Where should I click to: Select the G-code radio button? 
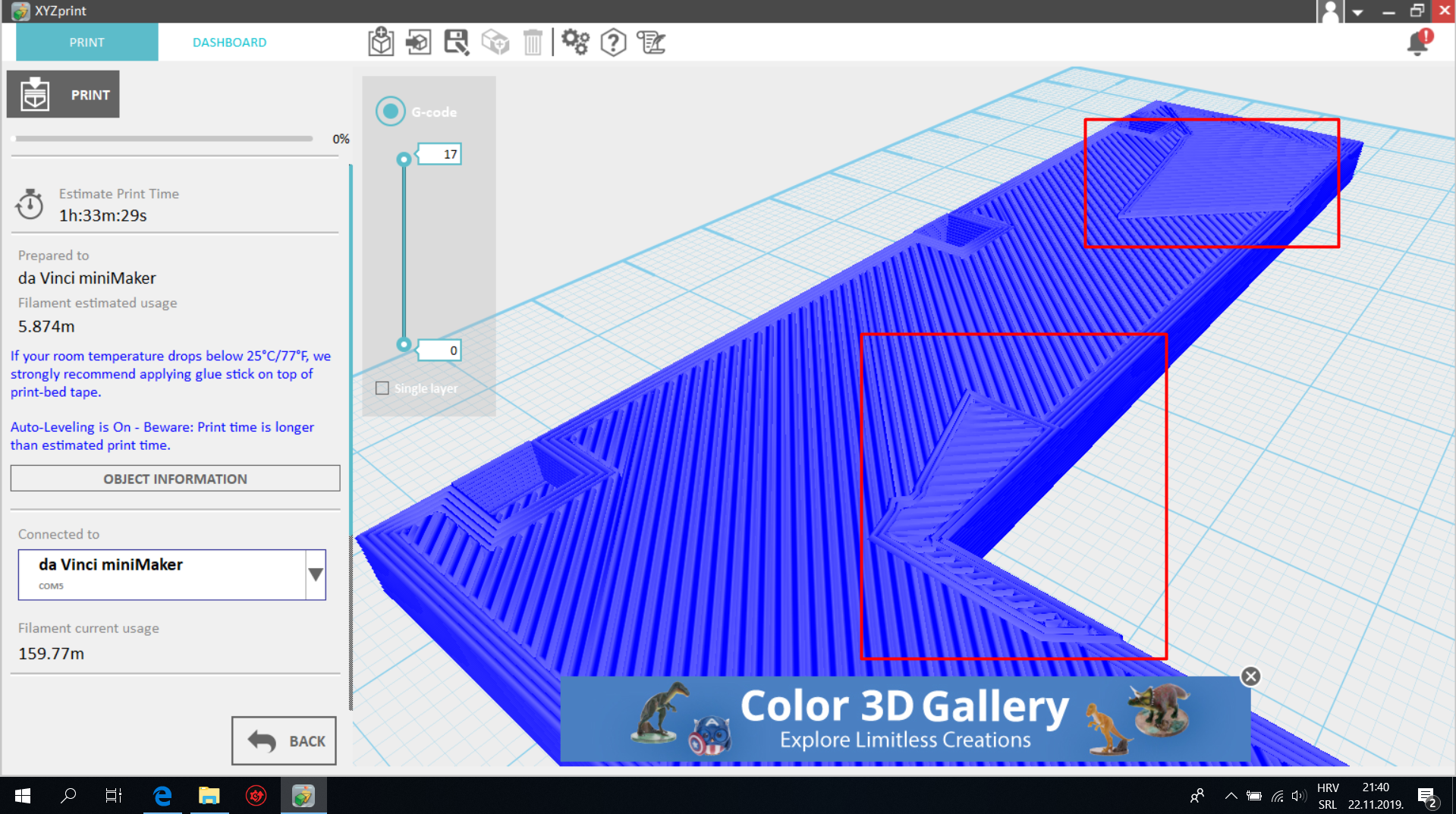click(x=390, y=112)
